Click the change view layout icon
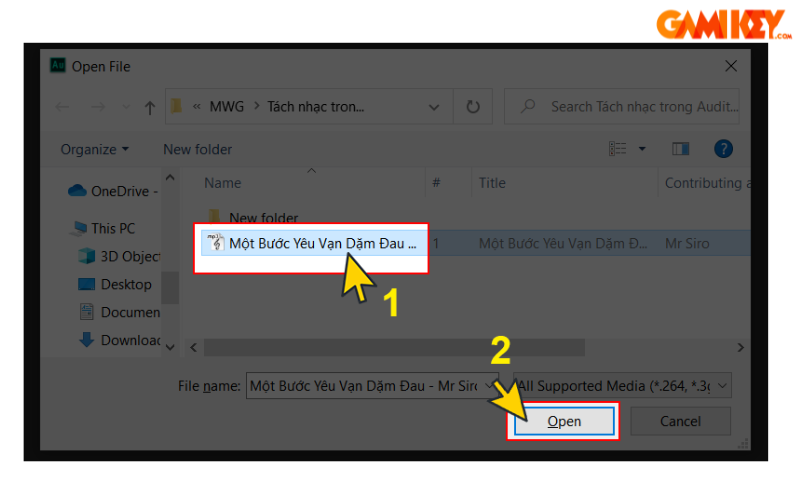This screenshot has width=800, height=500. (x=617, y=149)
